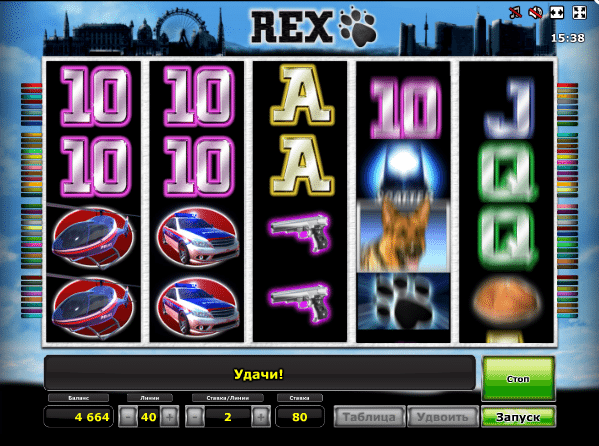Image resolution: width=599 pixels, height=446 pixels.
Task: Toggle sound with the crossed speaker icon
Action: [x=535, y=13]
